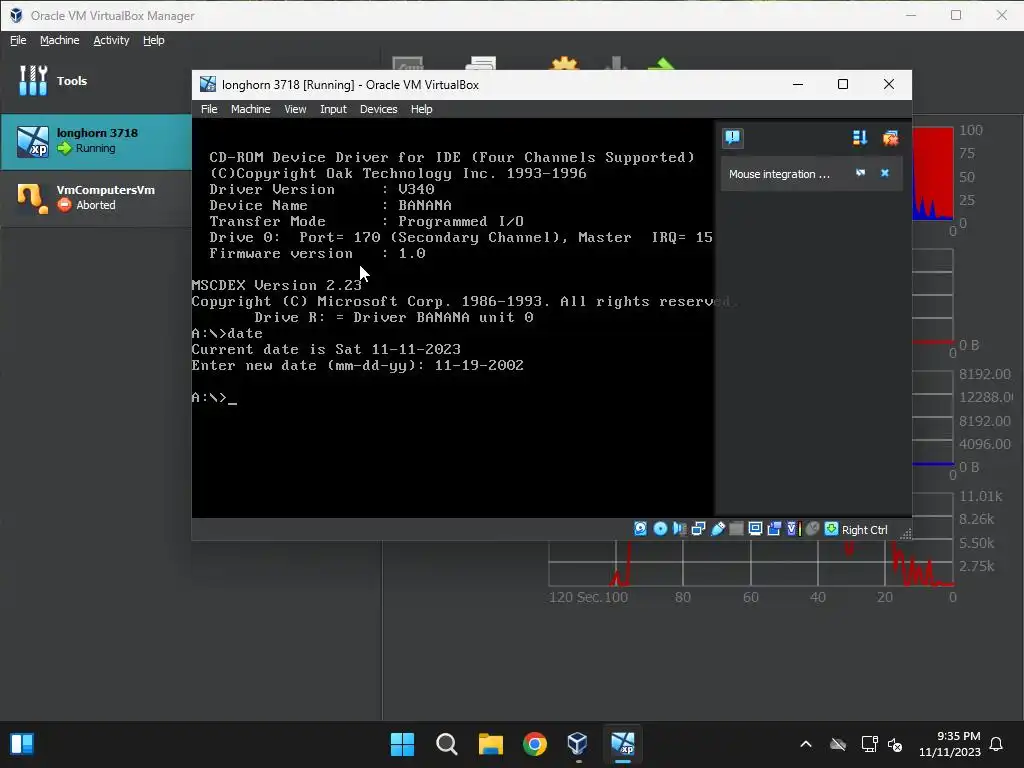
Task: Minimize the longhorn VM window
Action: click(x=798, y=84)
